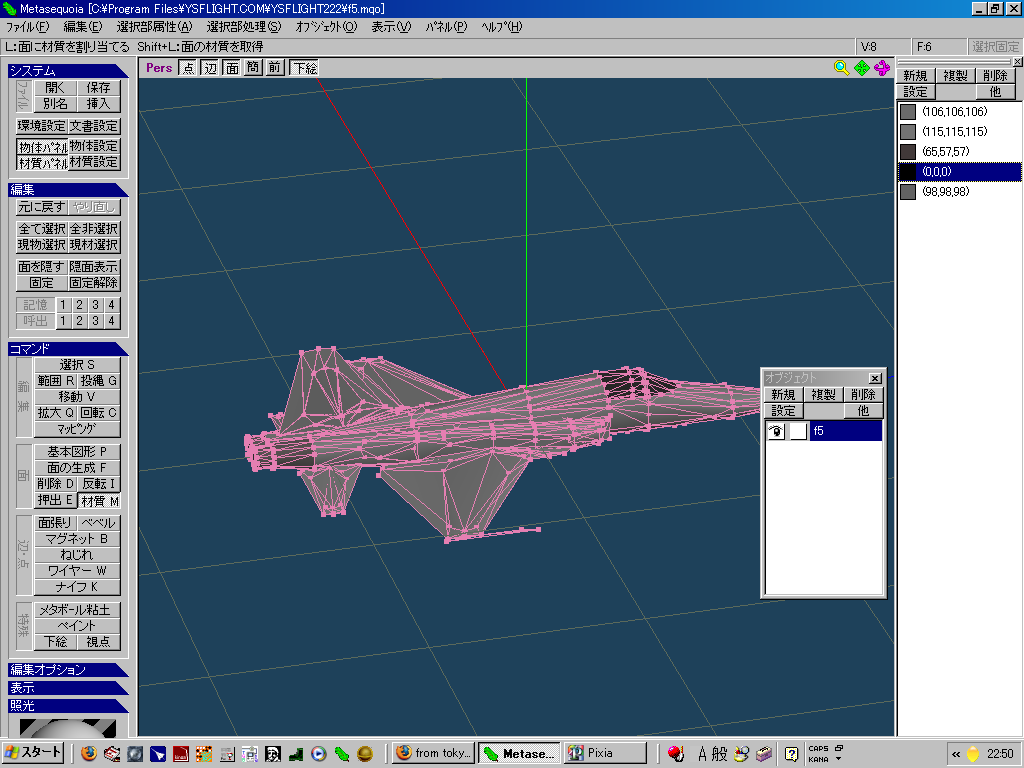Click 元に戻す undo button
Screen dimensions: 1024x768
point(42,207)
